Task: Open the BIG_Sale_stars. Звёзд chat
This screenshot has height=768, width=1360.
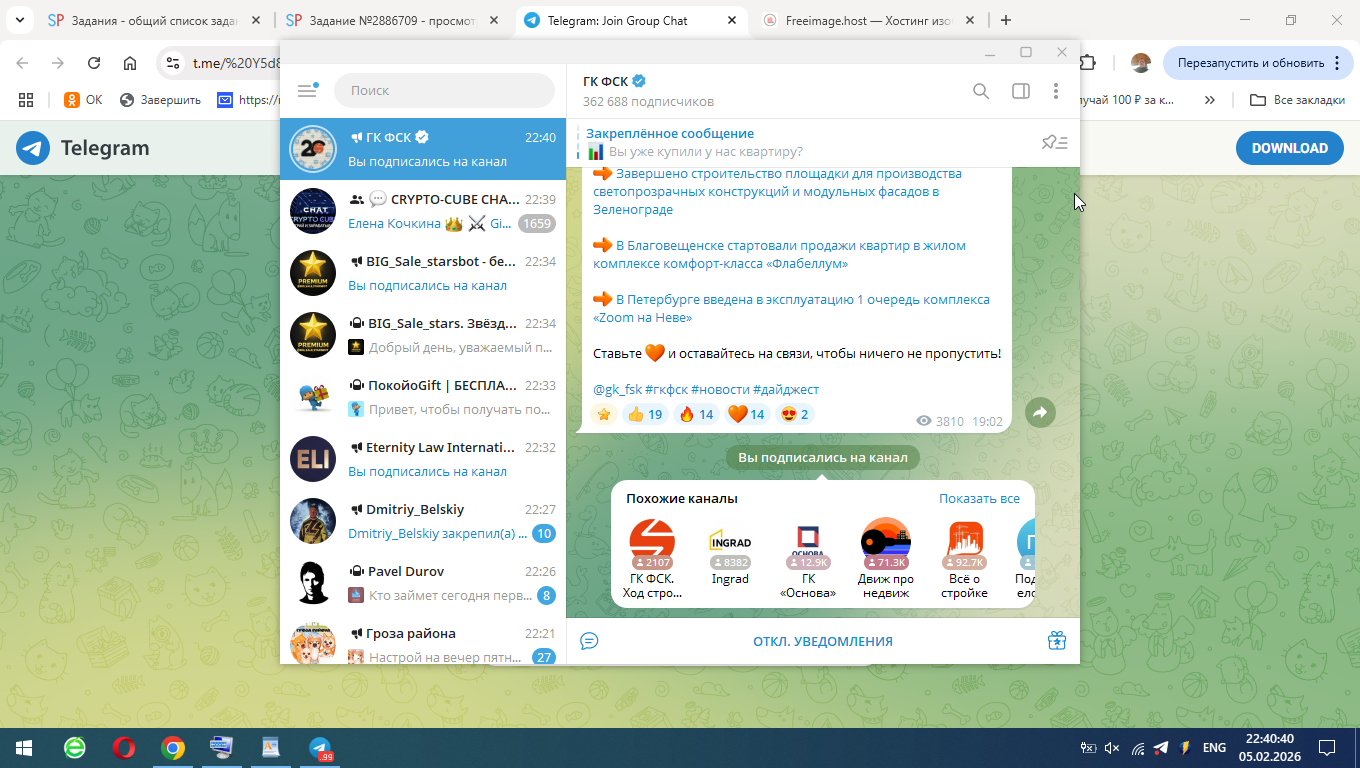Action: [423, 335]
